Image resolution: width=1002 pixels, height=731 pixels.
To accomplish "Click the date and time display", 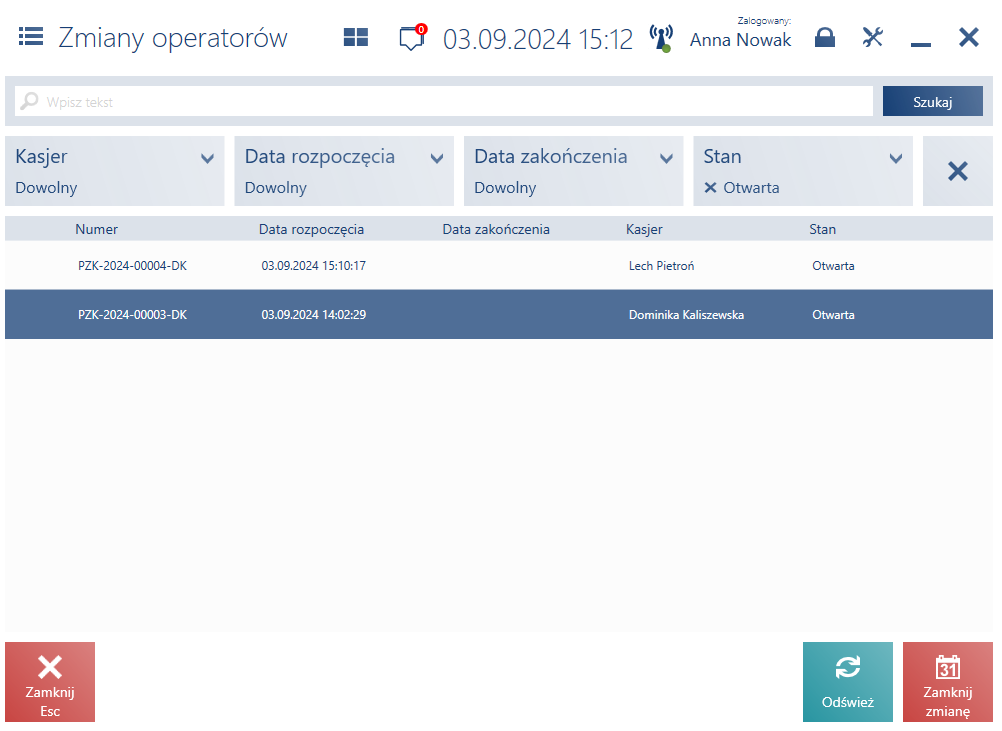I will click(537, 39).
